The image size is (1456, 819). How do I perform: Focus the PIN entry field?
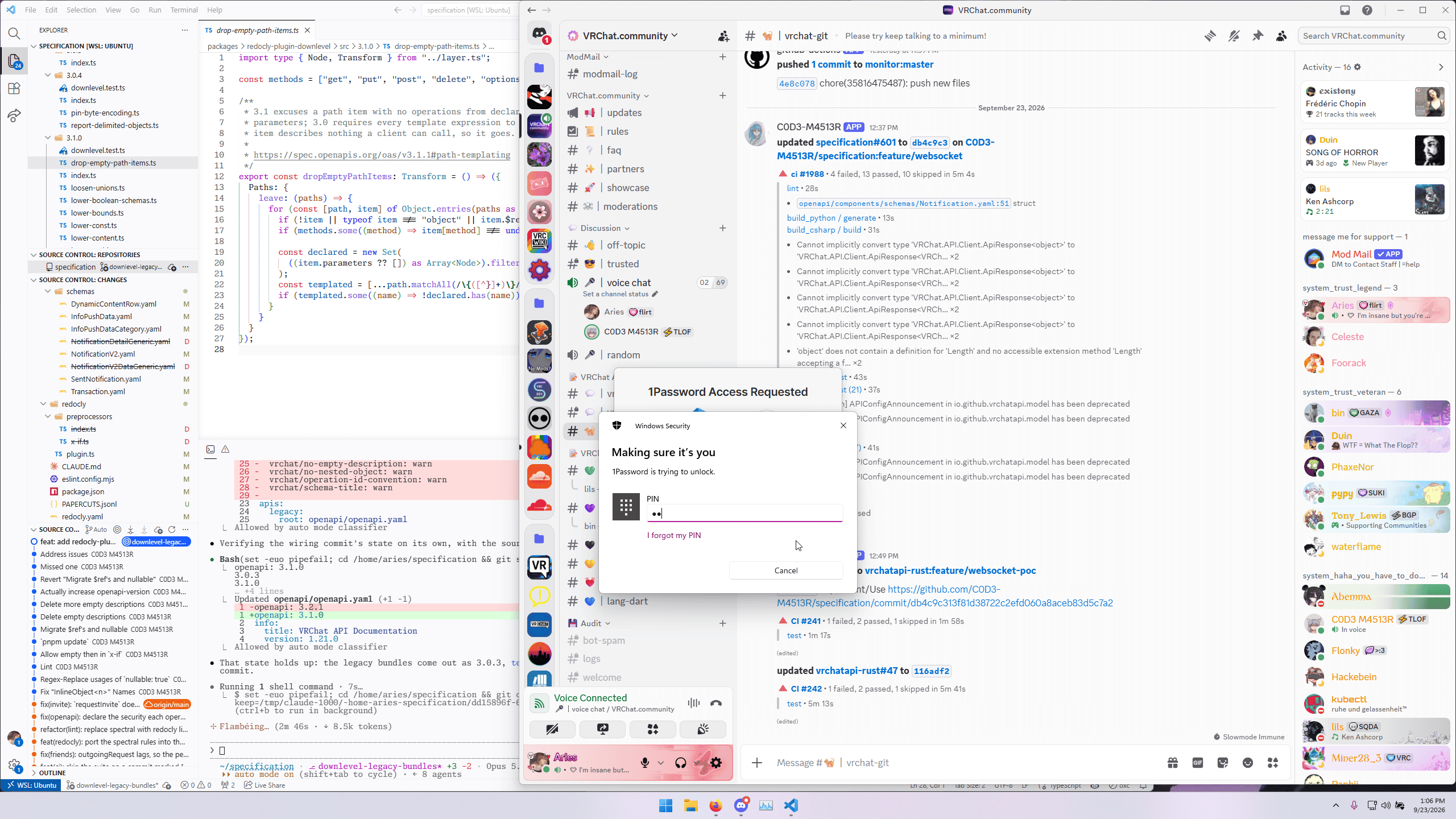click(x=744, y=513)
